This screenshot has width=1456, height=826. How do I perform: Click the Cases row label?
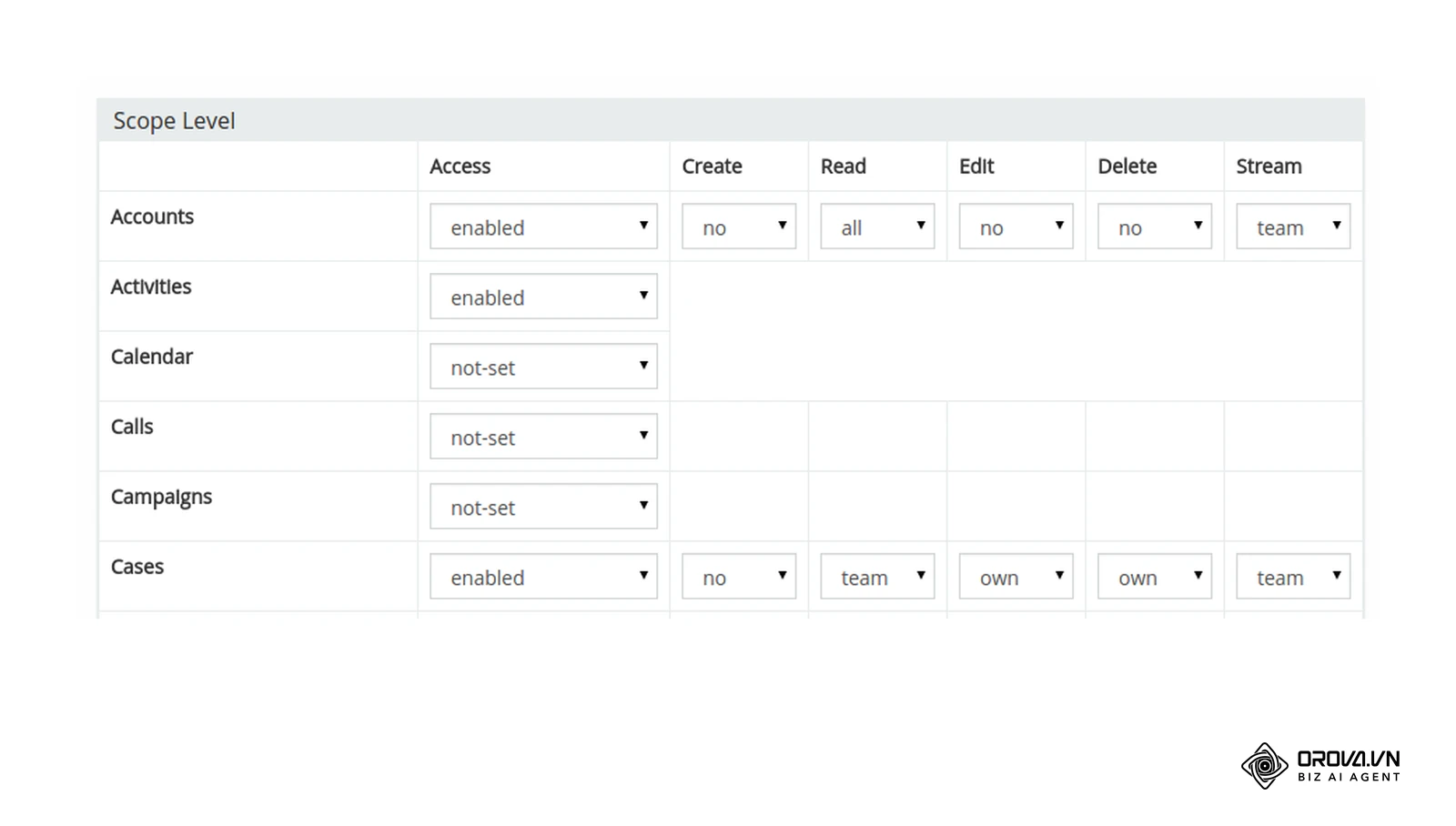tap(137, 567)
